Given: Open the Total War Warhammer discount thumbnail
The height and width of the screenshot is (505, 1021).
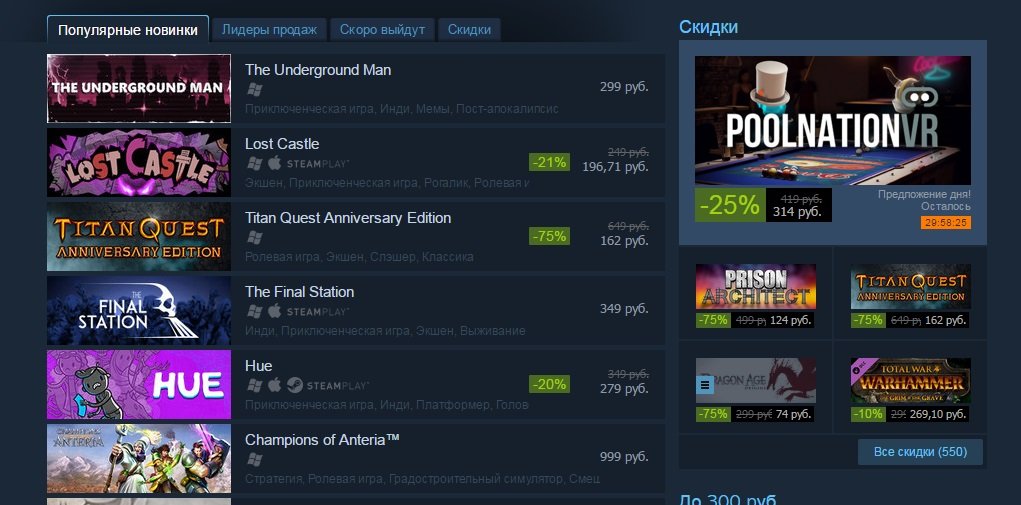Looking at the screenshot, I should click(x=910, y=381).
